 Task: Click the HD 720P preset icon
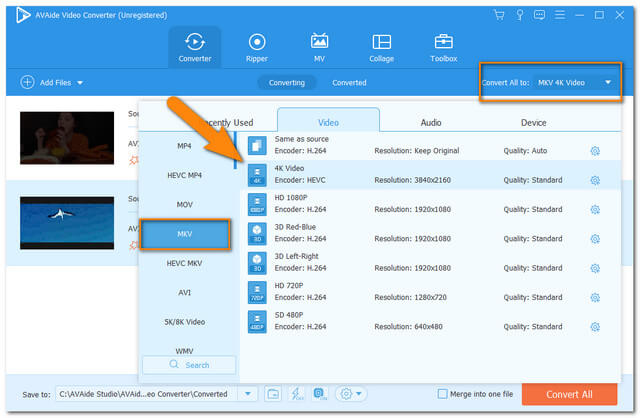[257, 292]
